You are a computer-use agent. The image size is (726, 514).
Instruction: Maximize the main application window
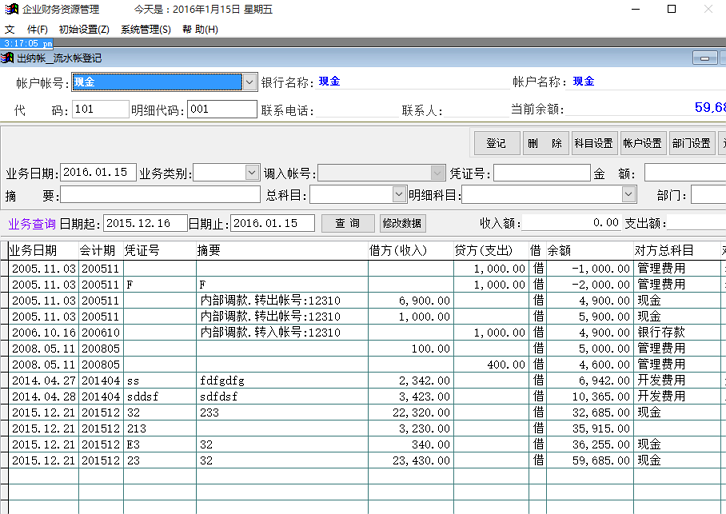(671, 9)
